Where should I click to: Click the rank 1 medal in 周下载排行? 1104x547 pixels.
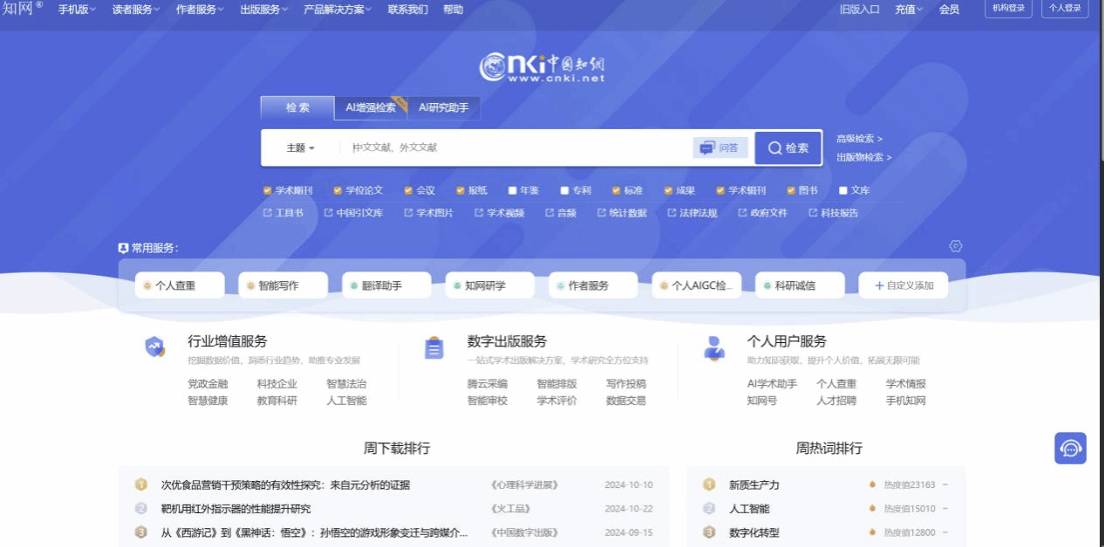pos(141,485)
